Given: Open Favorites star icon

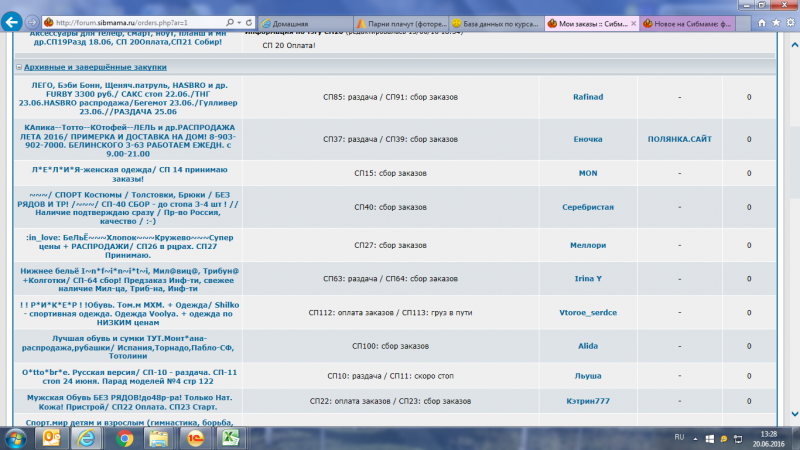Looking at the screenshot, I should coord(776,22).
